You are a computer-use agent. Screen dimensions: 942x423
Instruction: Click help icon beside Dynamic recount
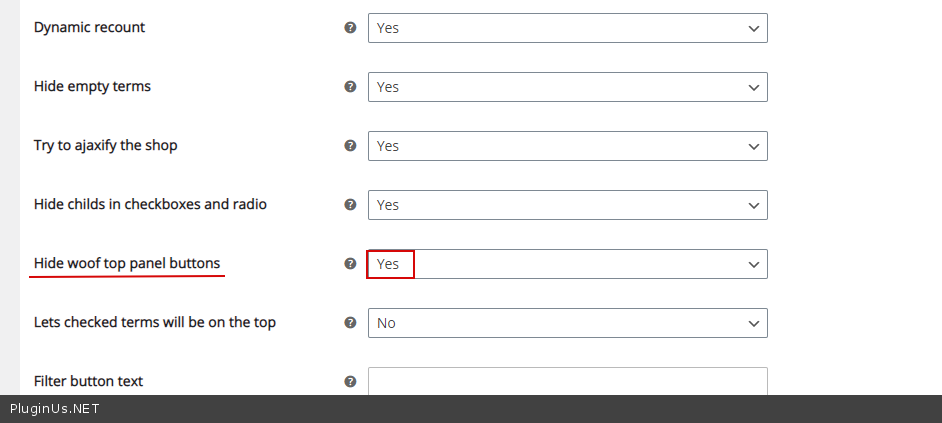tap(350, 28)
